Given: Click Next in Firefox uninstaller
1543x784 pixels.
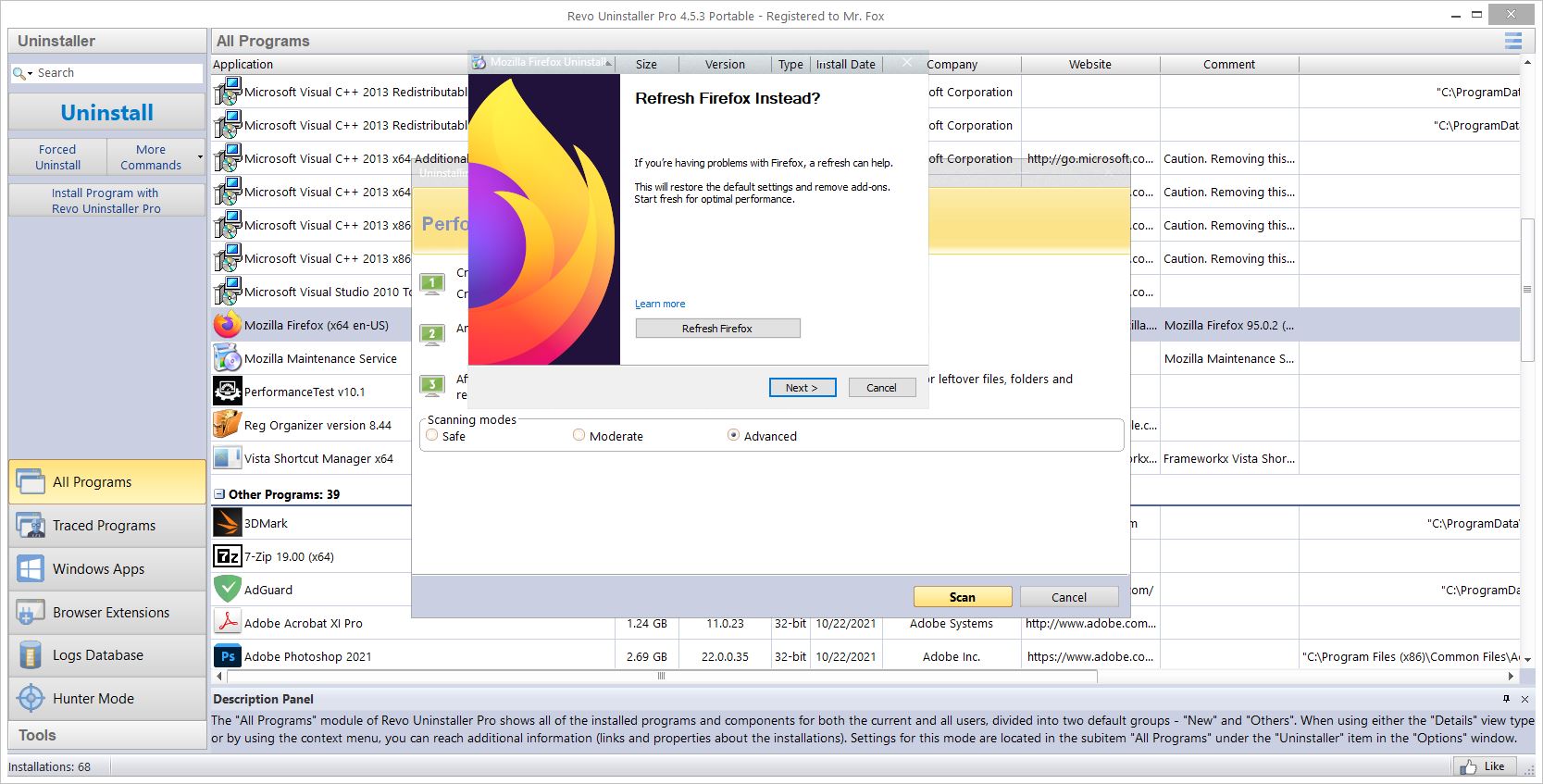Looking at the screenshot, I should pyautogui.click(x=803, y=388).
